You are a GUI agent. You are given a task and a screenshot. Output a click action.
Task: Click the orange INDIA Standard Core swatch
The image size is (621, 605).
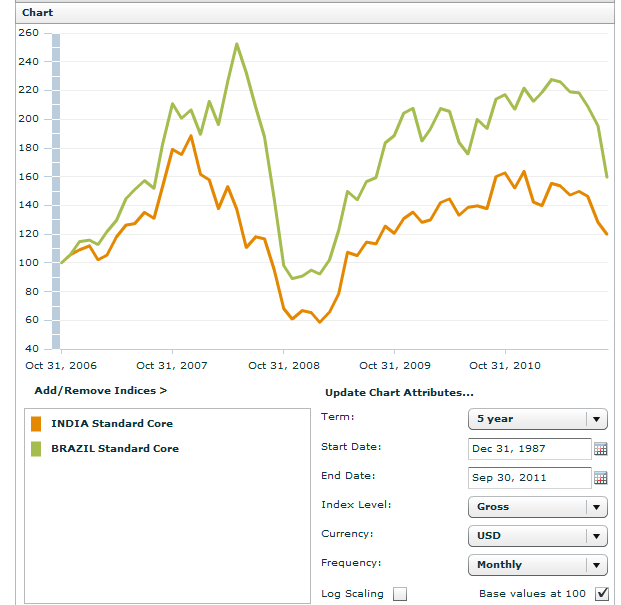(37, 424)
